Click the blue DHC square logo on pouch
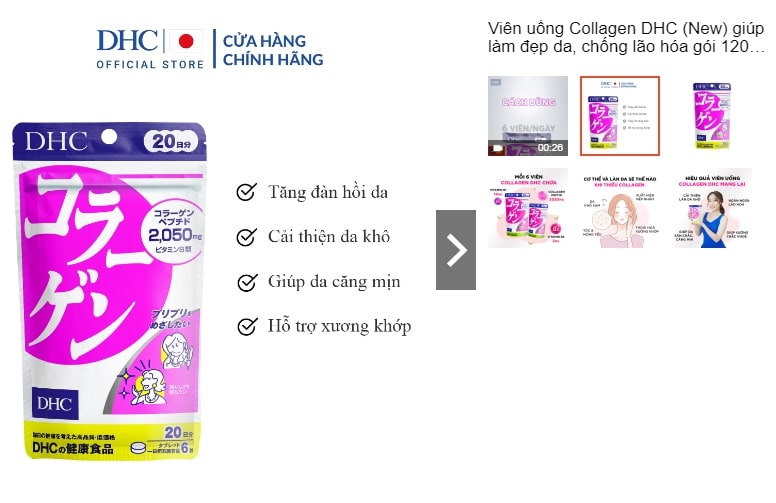Image resolution: width=776 pixels, height=503 pixels. (x=55, y=403)
